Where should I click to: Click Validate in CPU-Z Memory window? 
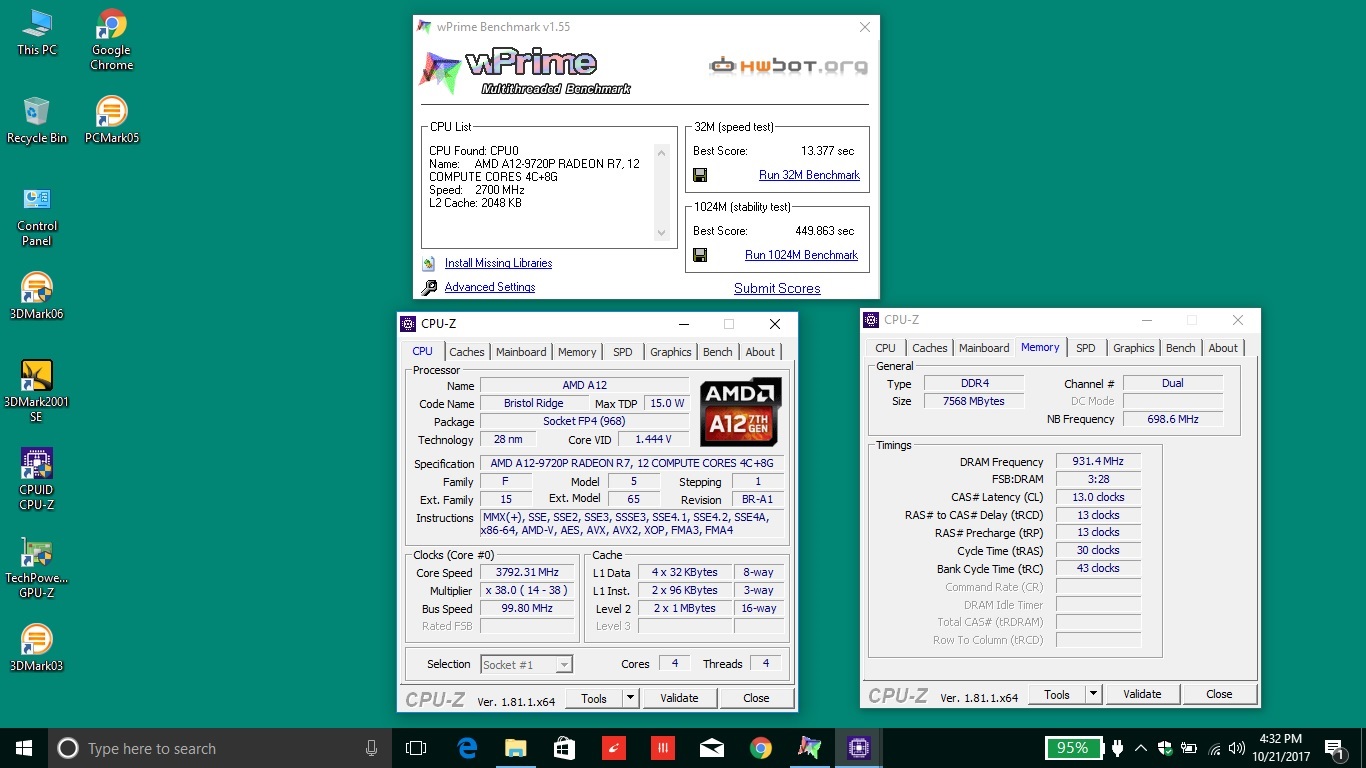pos(1142,694)
